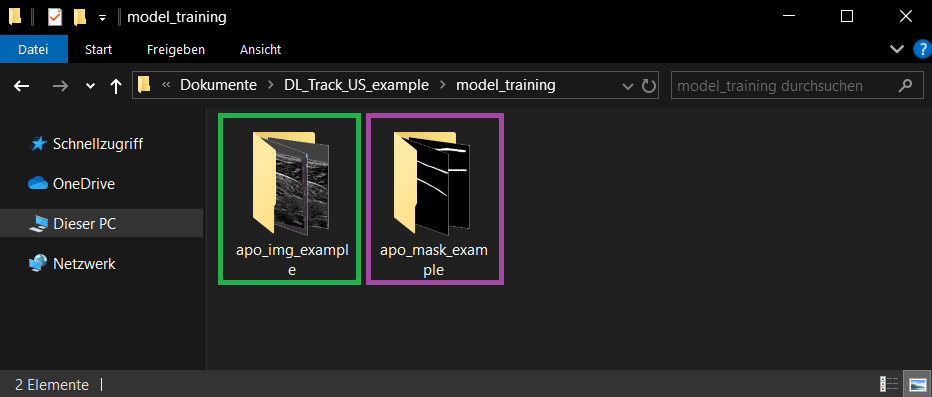Open the arrow after DL_Track_US_example breadcrumb
Image resolution: width=932 pixels, height=397 pixels.
(442, 86)
